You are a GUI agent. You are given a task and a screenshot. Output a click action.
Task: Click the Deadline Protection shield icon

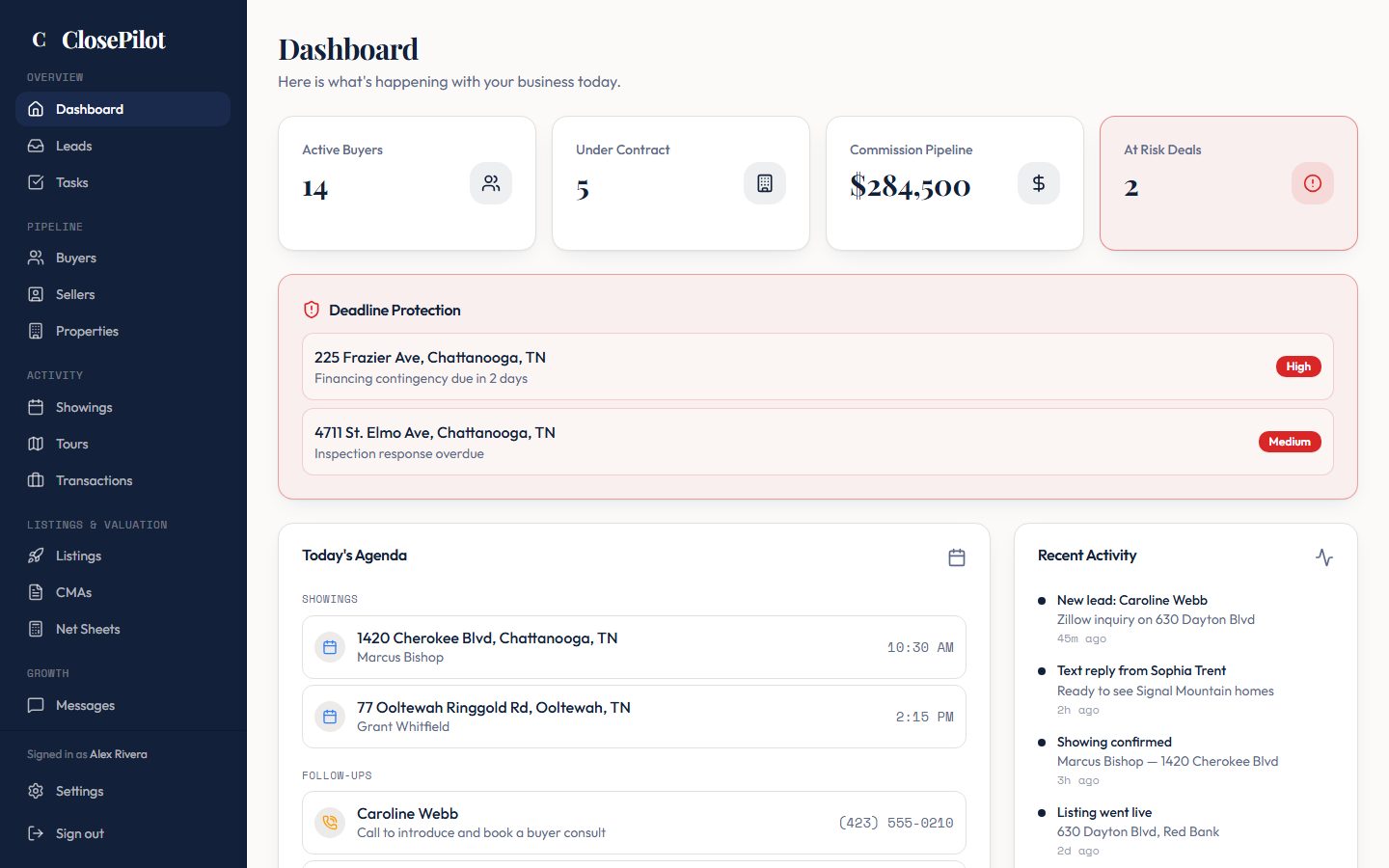click(x=312, y=310)
